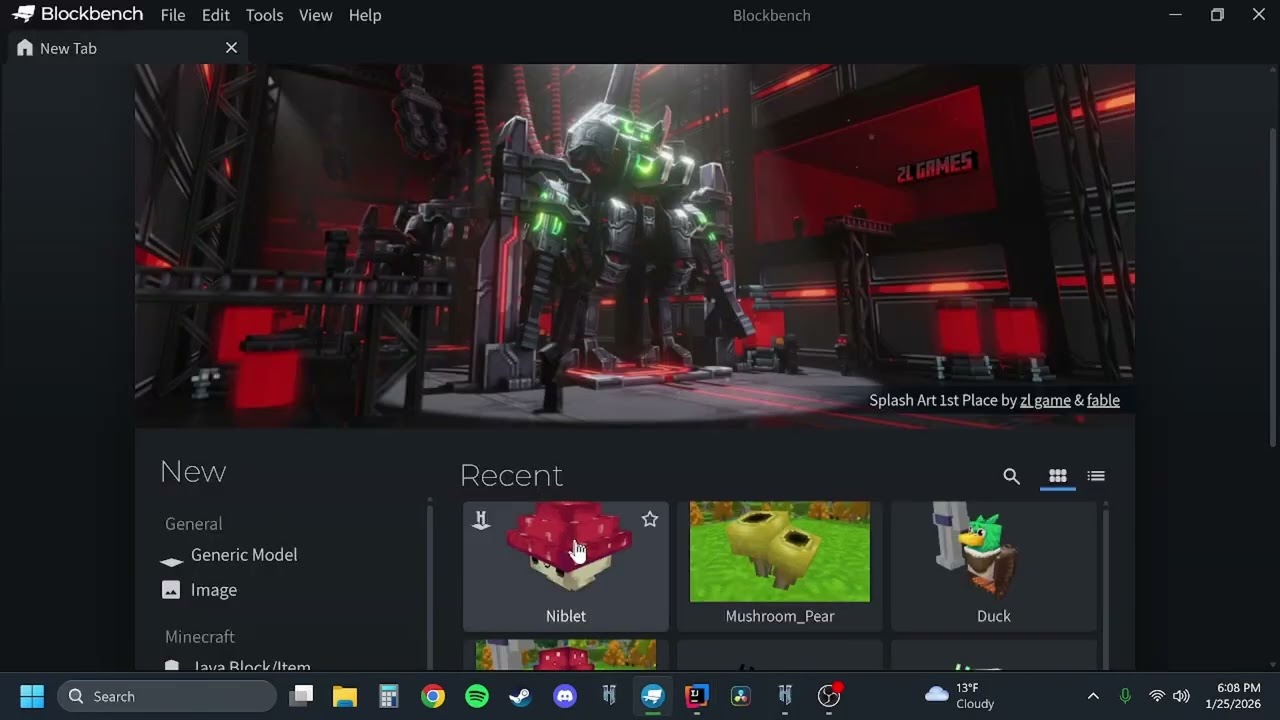Viewport: 1280px width, 720px height.
Task: Open DaVinci Resolve from the taskbar
Action: 741,696
